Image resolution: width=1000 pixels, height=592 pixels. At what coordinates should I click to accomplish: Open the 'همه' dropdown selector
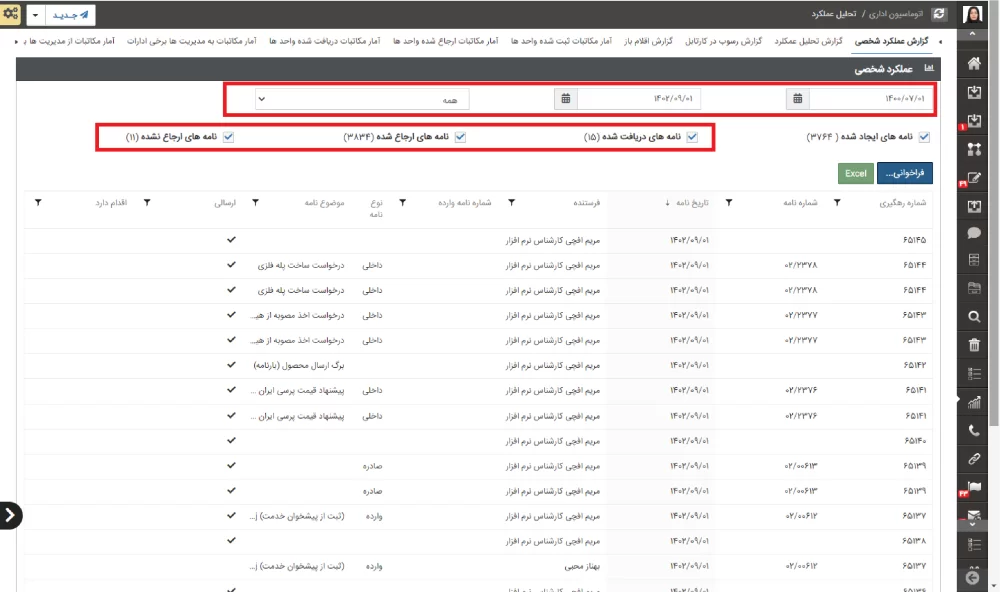pos(362,99)
